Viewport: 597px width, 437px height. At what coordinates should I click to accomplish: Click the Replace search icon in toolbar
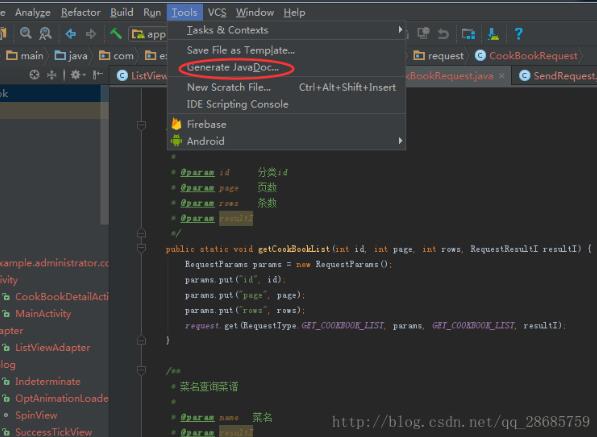click(45, 33)
